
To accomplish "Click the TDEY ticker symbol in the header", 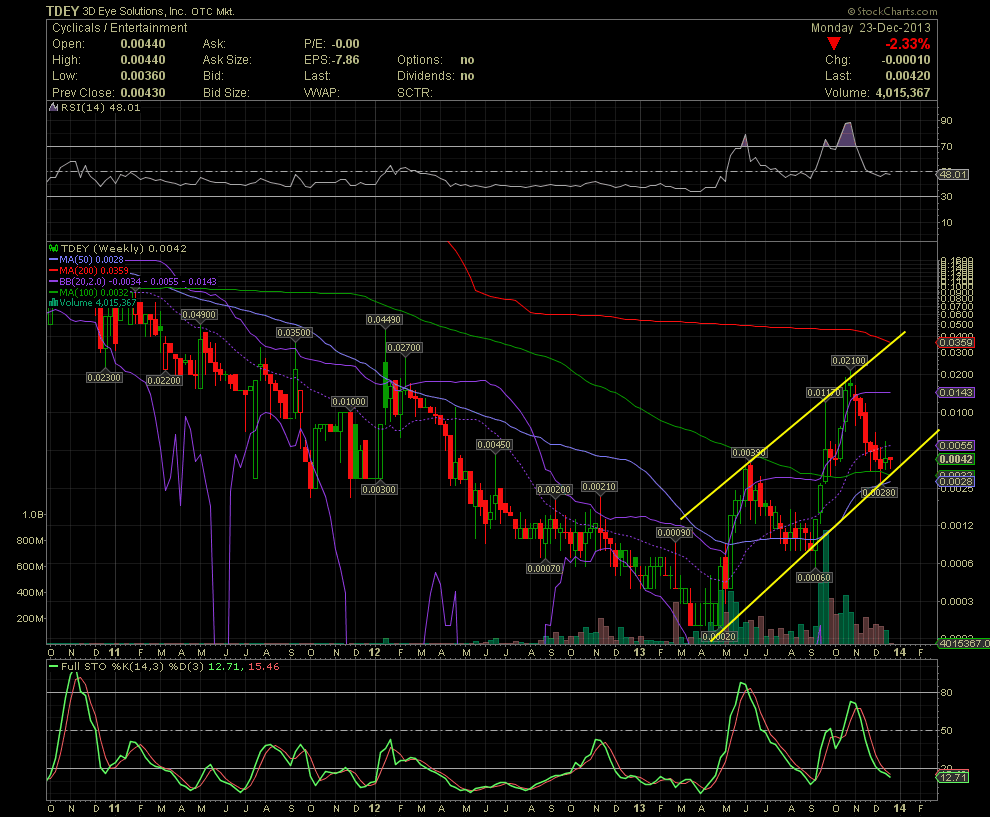I will click(63, 11).
